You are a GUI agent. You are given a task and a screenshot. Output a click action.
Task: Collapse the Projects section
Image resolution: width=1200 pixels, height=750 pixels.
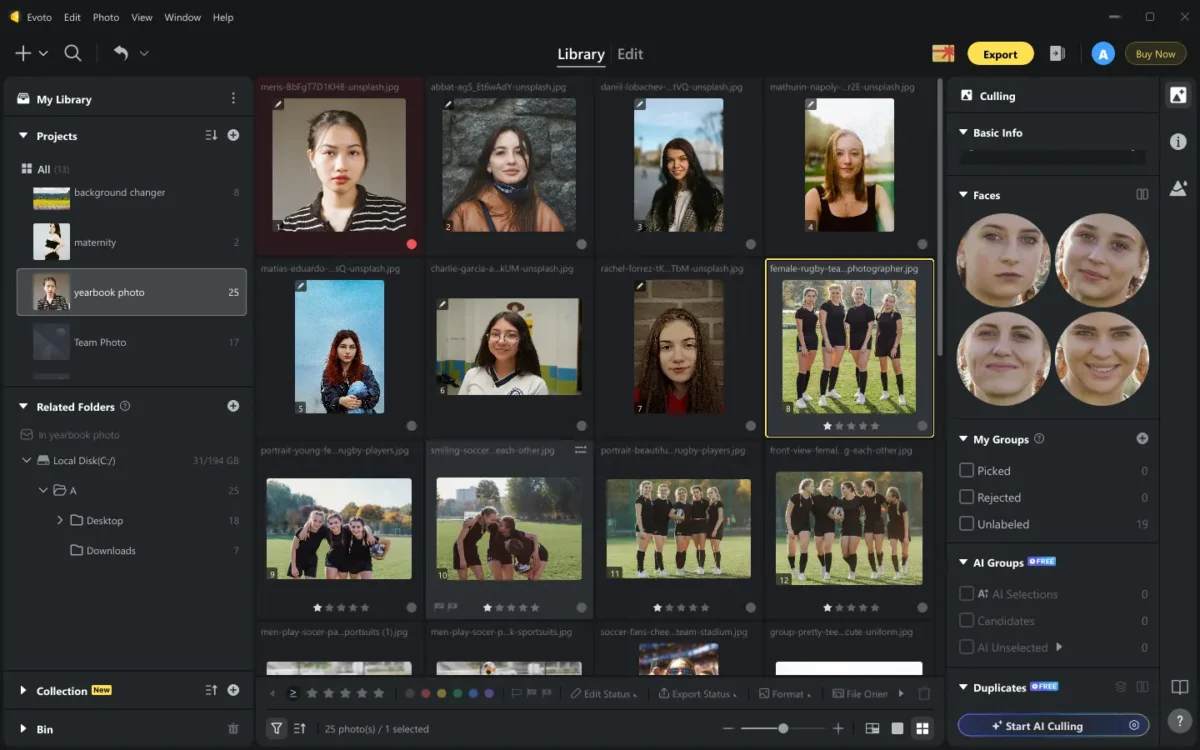(23, 136)
